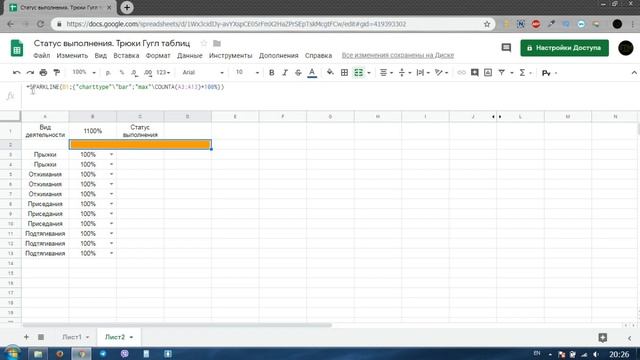Image resolution: width=640 pixels, height=360 pixels.
Task: Open the Данные menu
Action: coord(190,56)
